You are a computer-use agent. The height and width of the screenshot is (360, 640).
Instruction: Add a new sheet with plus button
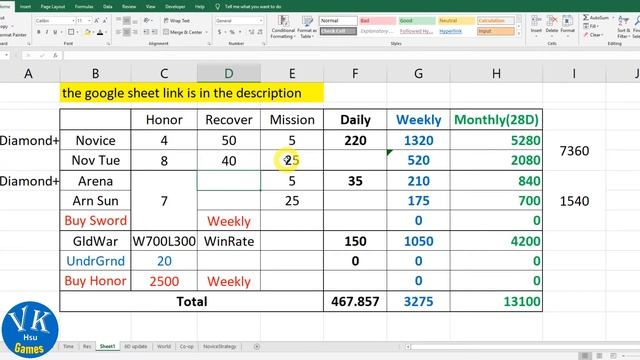click(257, 347)
